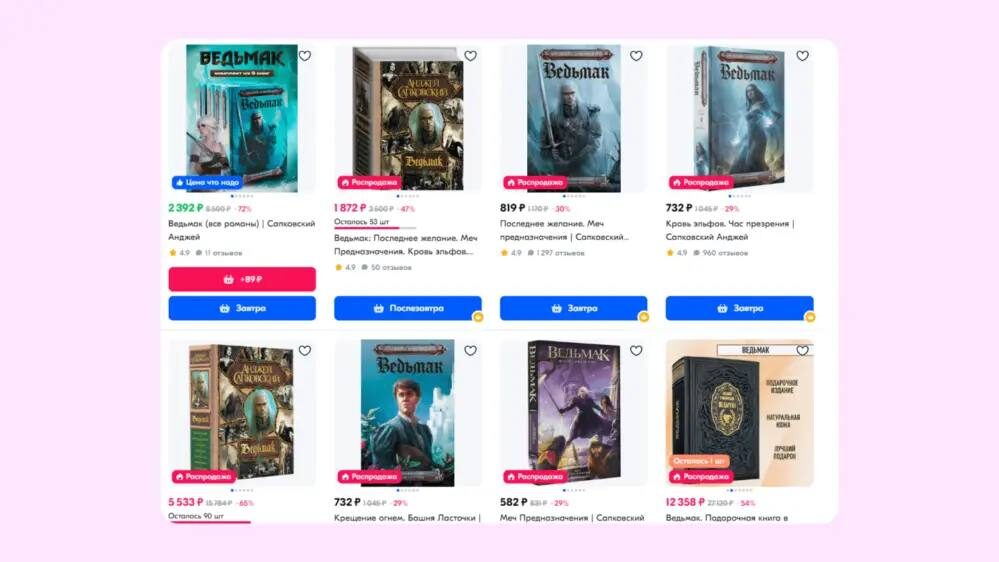Add first book to cart with Завтра button

242,308
